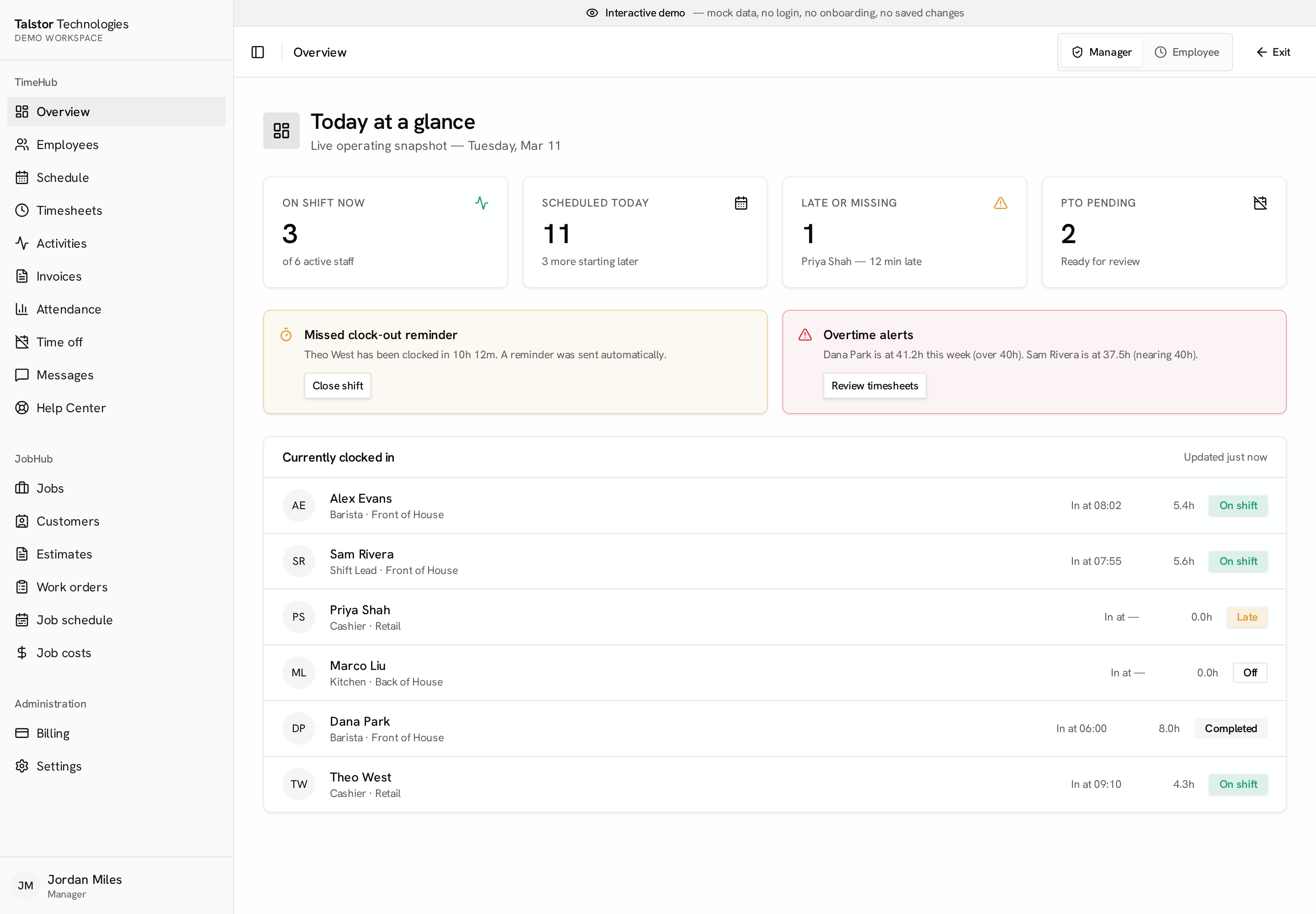
Task: Click the Off status for Marco Liu
Action: (x=1250, y=673)
